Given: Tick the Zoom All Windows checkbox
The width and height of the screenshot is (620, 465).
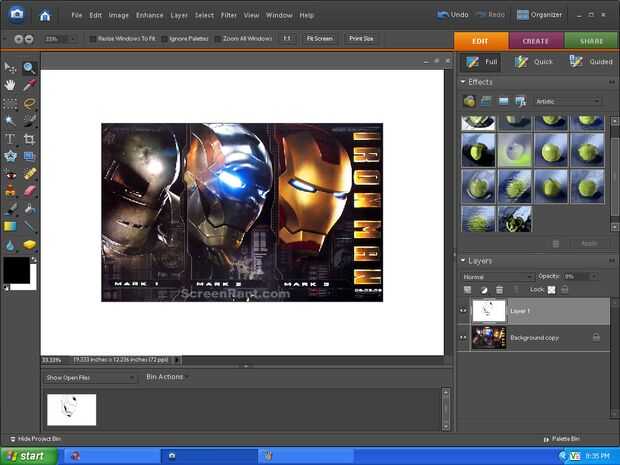Looking at the screenshot, I should (x=219, y=39).
